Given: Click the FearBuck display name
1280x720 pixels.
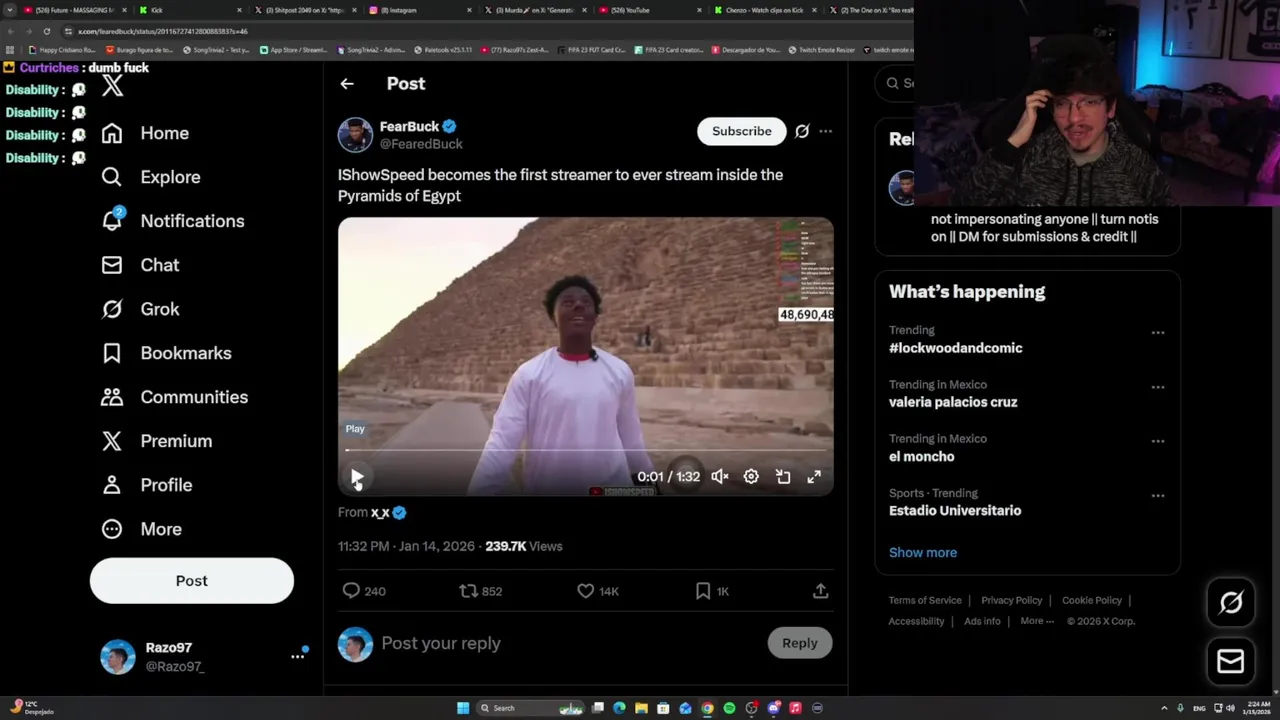Looking at the screenshot, I should click(x=409, y=126).
